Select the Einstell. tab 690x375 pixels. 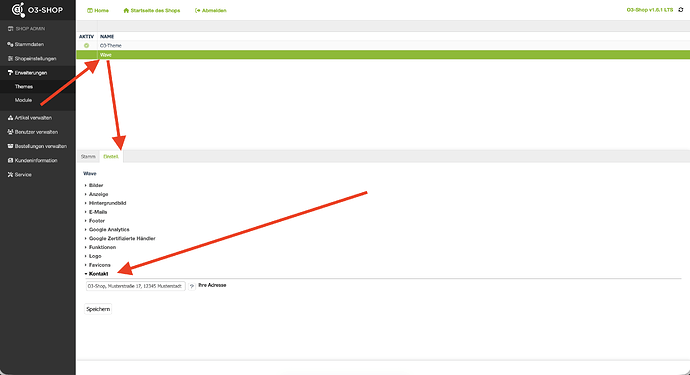click(111, 157)
